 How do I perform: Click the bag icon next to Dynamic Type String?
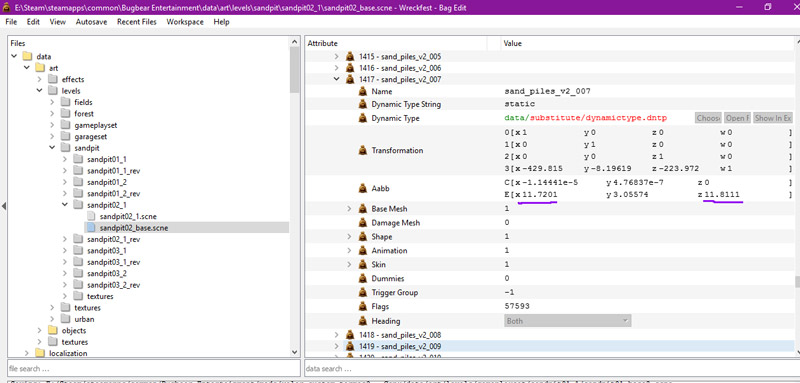coord(362,104)
